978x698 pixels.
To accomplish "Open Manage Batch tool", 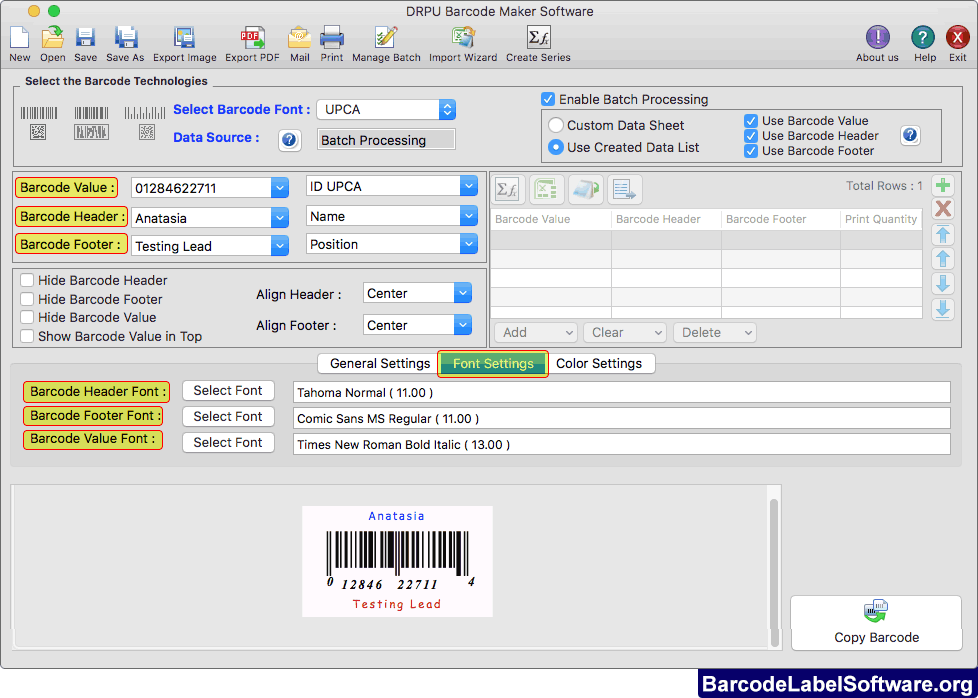I will tap(386, 39).
